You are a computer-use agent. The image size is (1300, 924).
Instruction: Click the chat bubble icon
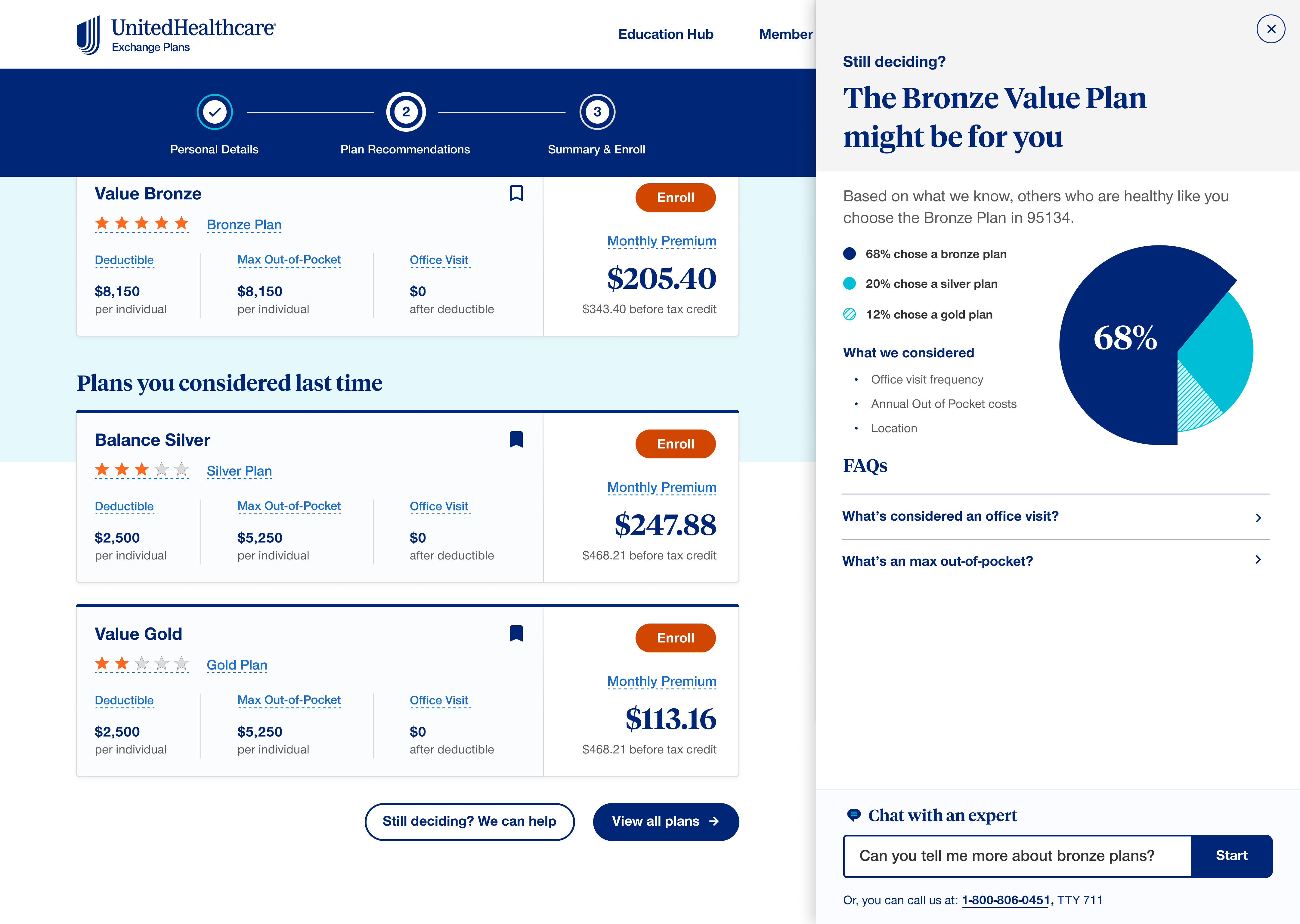[x=853, y=815]
